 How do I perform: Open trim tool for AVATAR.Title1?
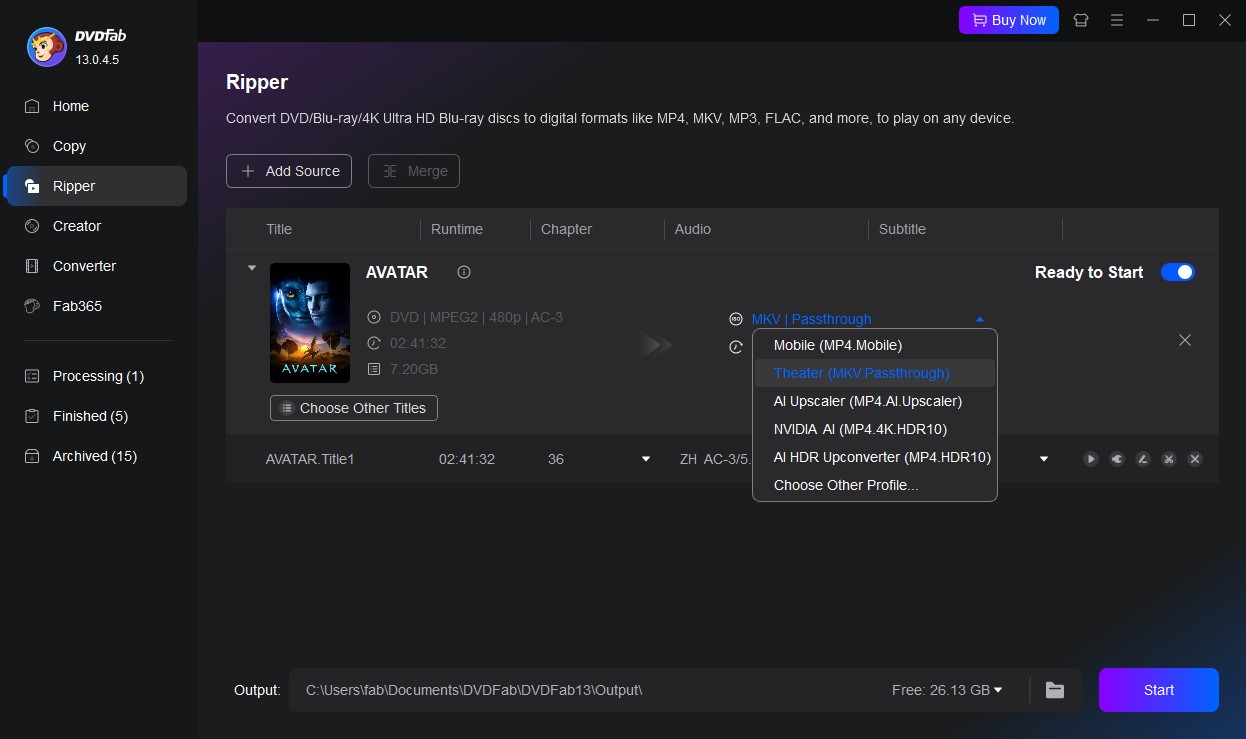point(1168,459)
